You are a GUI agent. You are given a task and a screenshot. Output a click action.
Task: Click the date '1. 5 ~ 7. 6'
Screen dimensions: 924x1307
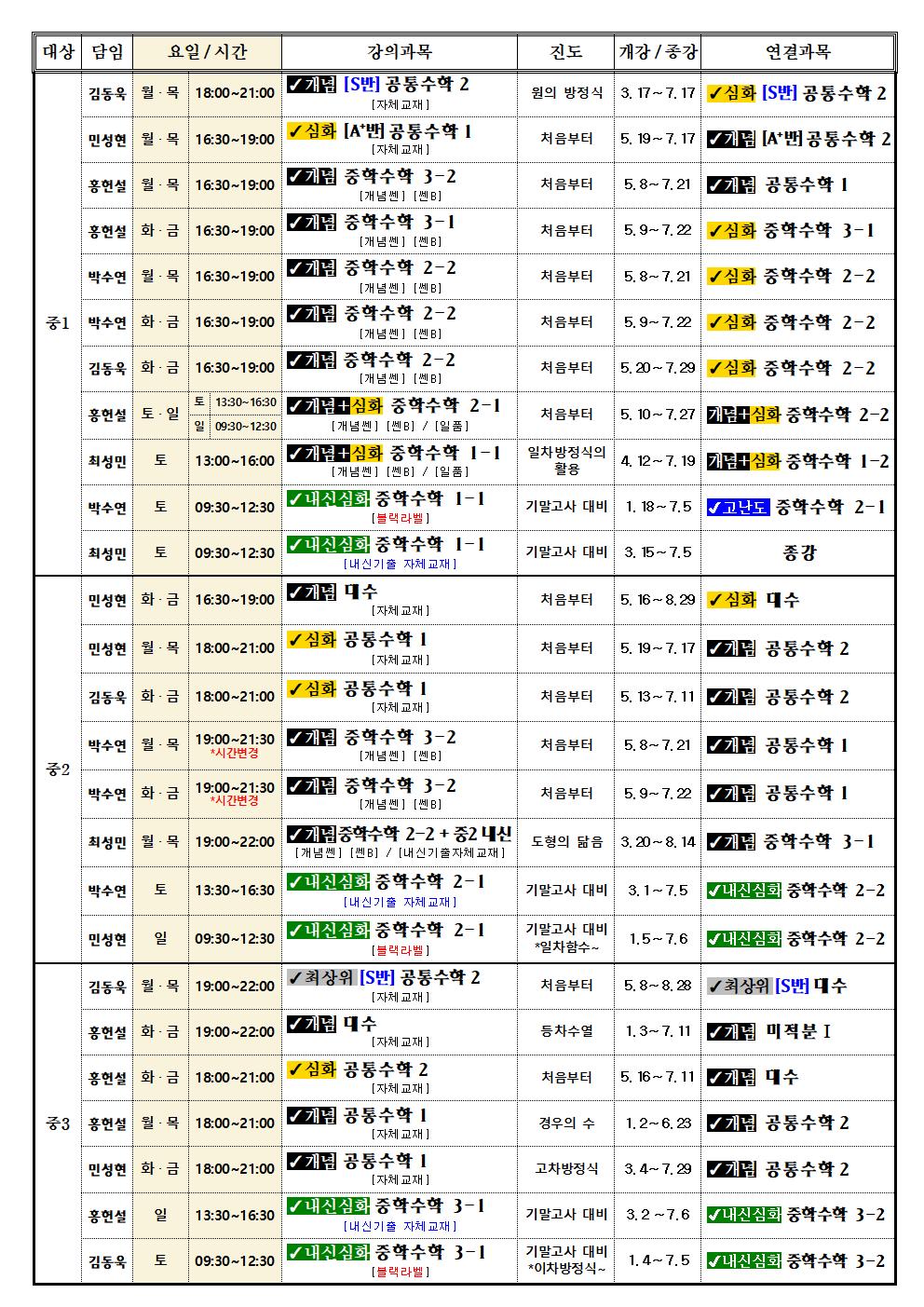[x=658, y=938]
